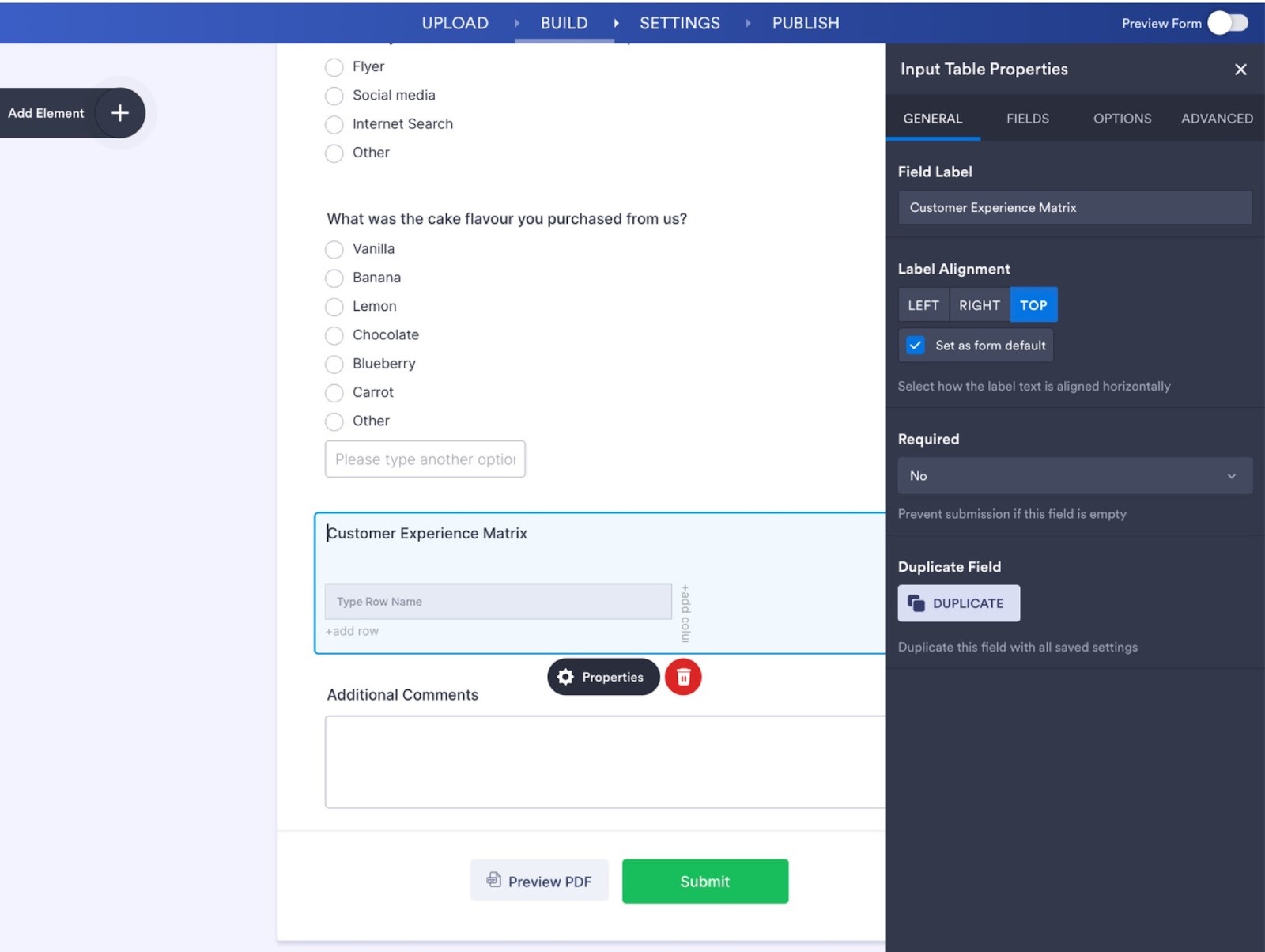Click the printer icon on Preview PDF
The image size is (1265, 952).
[493, 881]
